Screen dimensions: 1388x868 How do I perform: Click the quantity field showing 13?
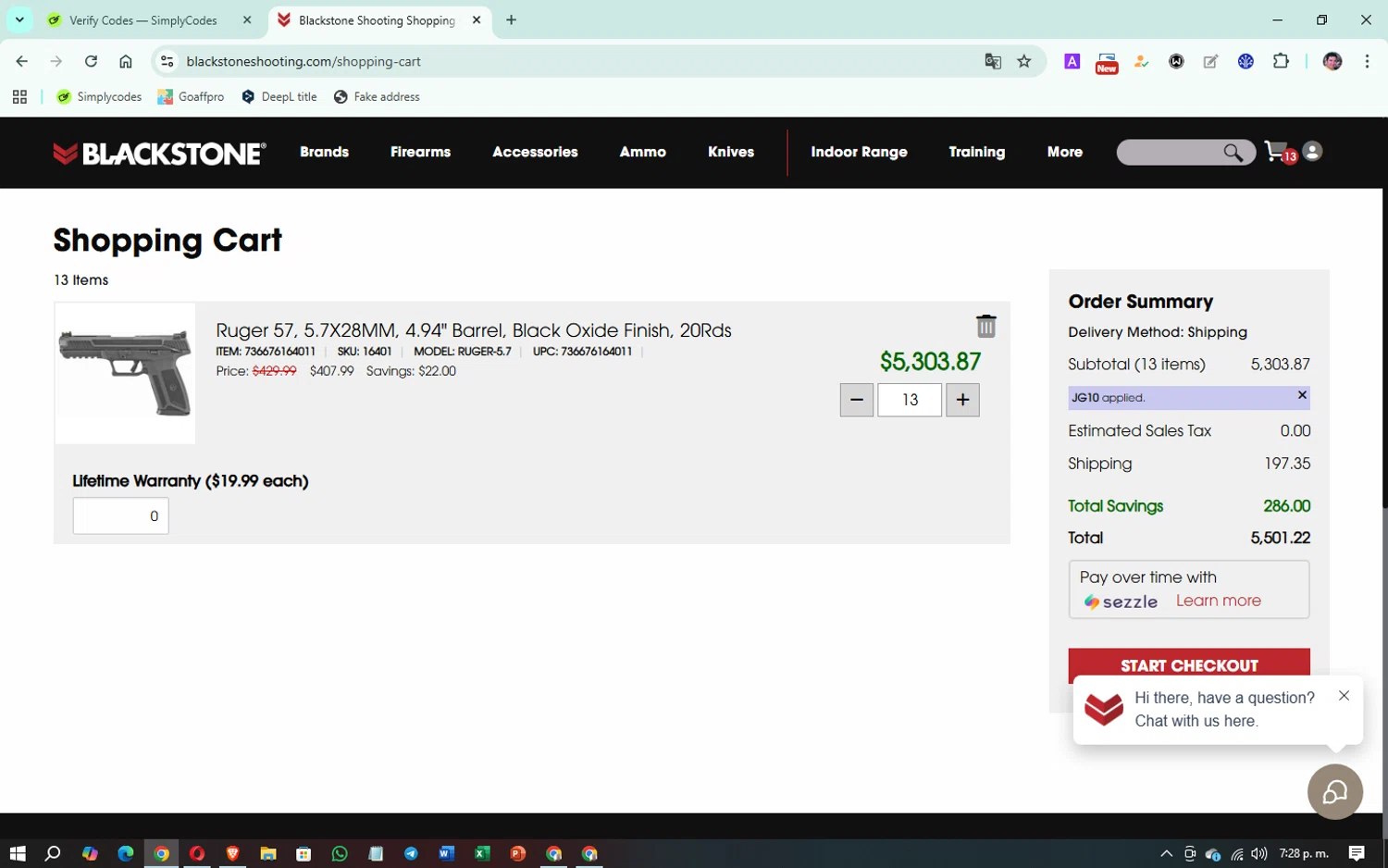(x=910, y=400)
